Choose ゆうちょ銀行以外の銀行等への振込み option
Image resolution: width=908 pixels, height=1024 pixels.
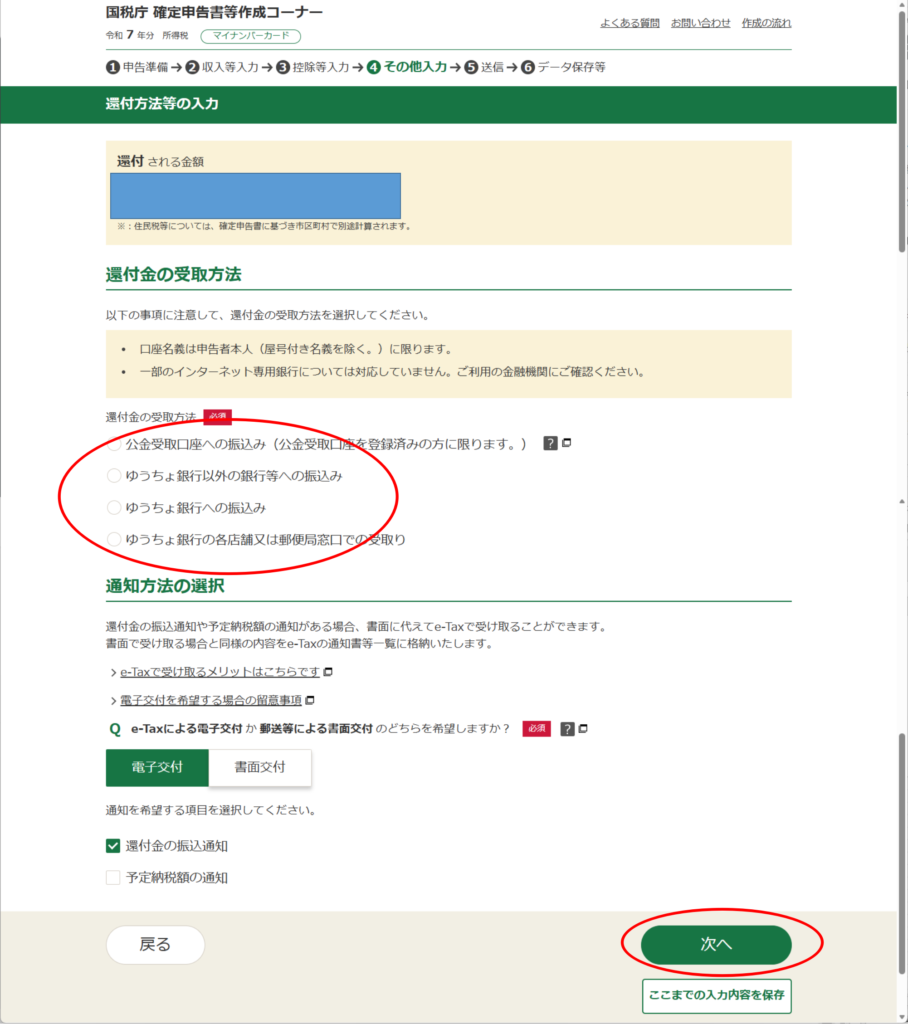(x=114, y=476)
